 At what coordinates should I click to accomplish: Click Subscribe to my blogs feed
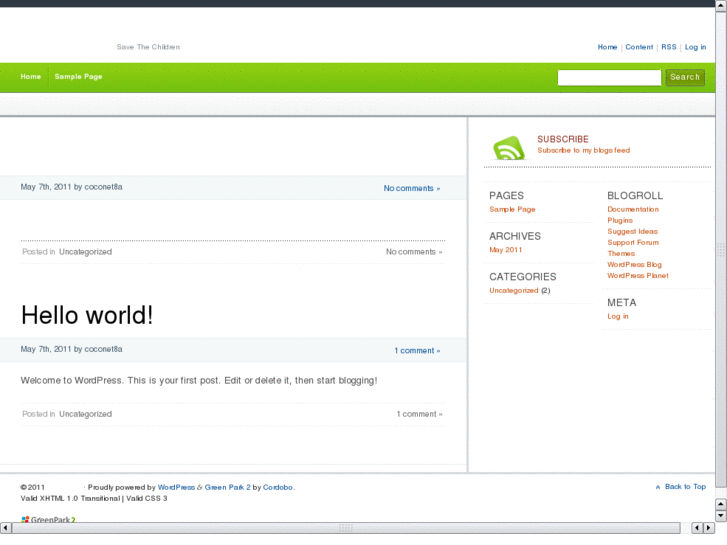[x=584, y=150]
